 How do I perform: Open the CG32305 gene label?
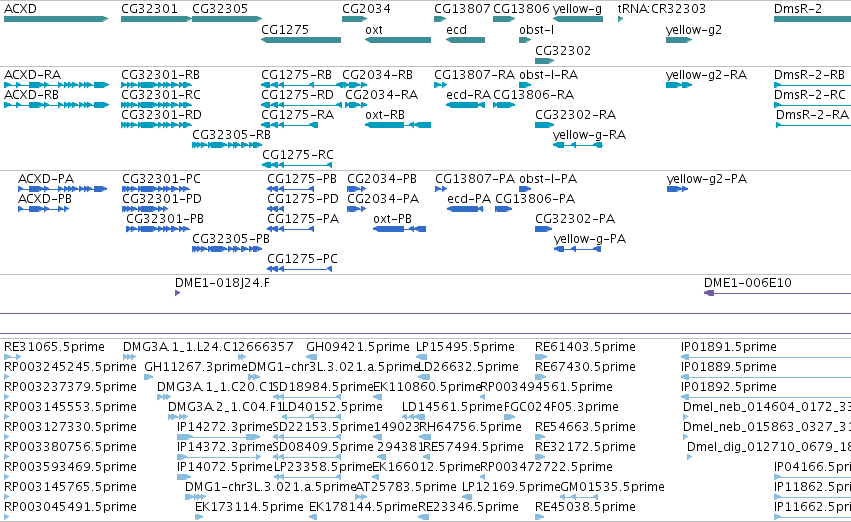point(220,9)
